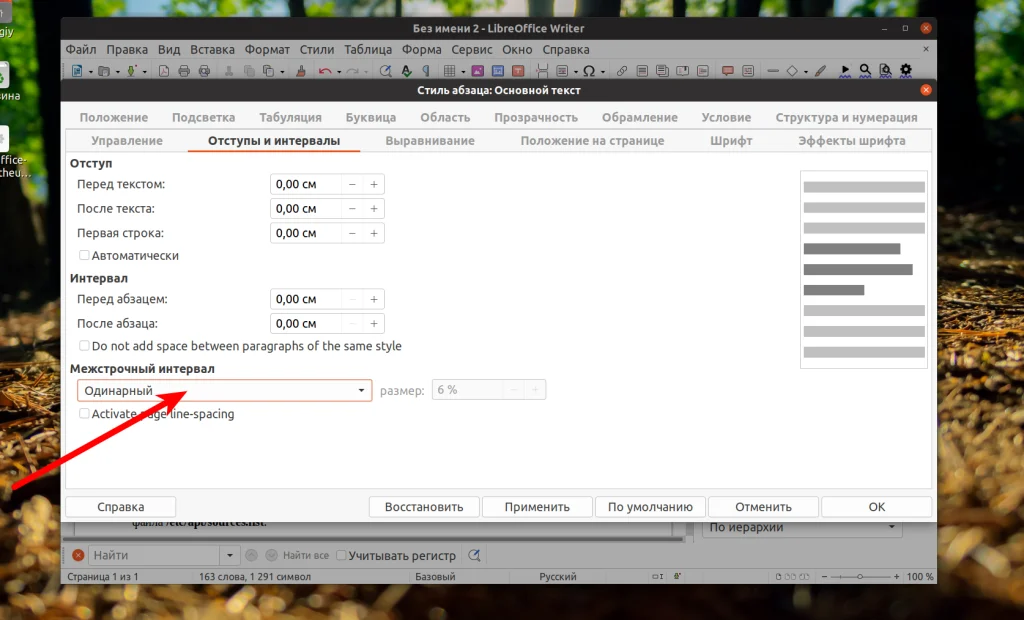This screenshot has width=1024, height=620.
Task: Click the Print icon in Writer toolbar
Action: (x=184, y=71)
